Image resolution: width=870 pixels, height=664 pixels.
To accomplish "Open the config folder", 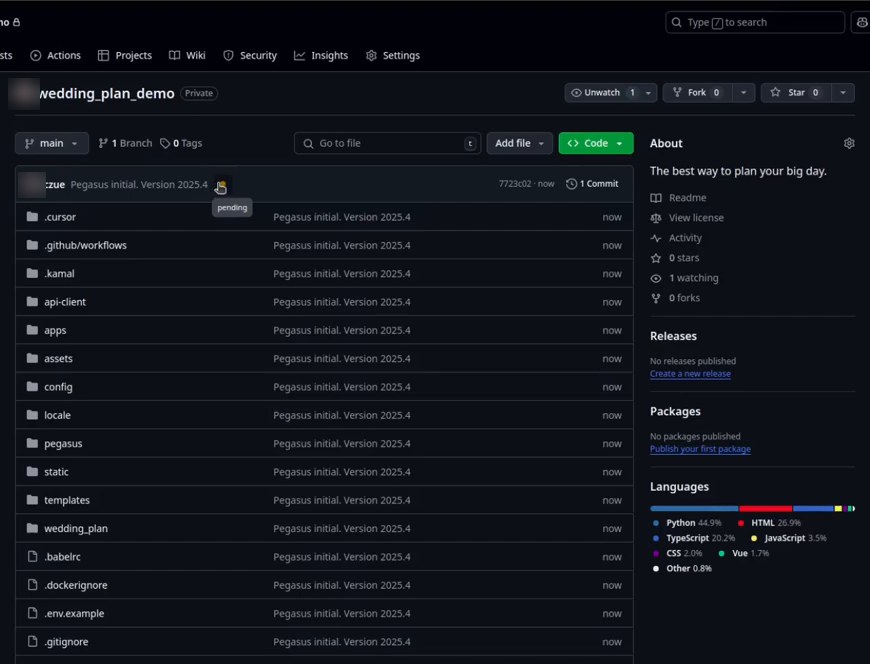I will coord(58,387).
